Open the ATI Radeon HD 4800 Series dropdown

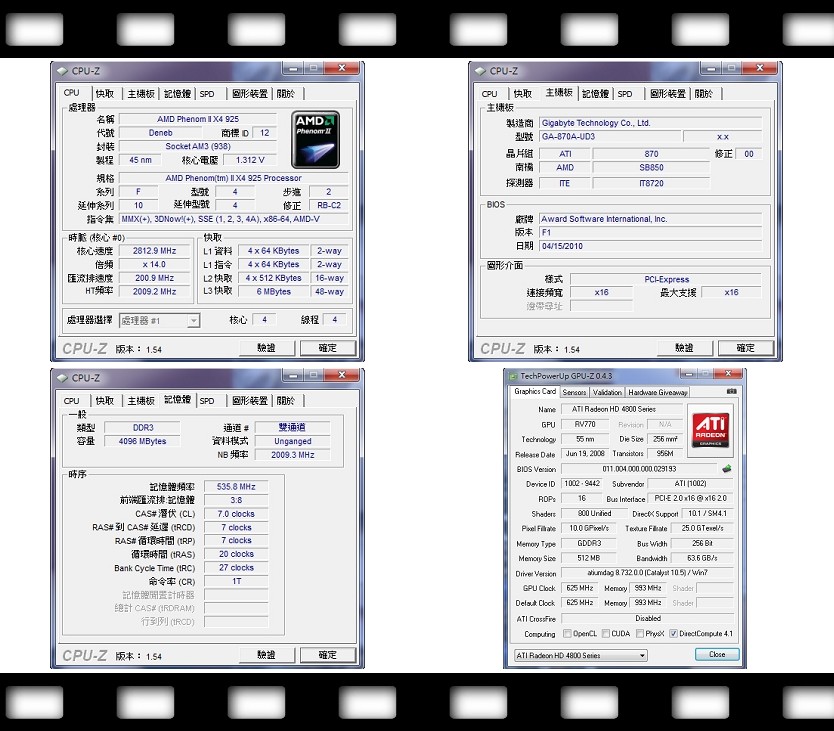[580, 655]
